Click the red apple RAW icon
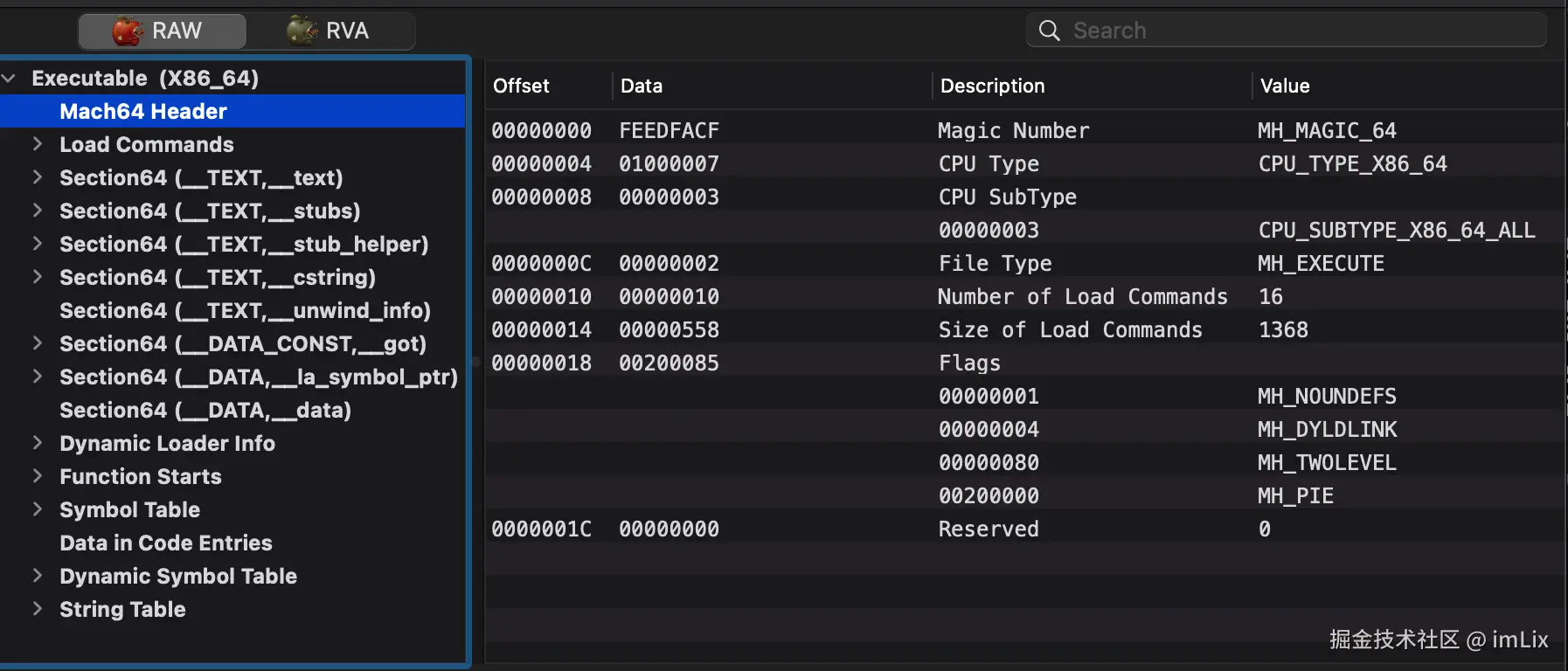 (128, 31)
